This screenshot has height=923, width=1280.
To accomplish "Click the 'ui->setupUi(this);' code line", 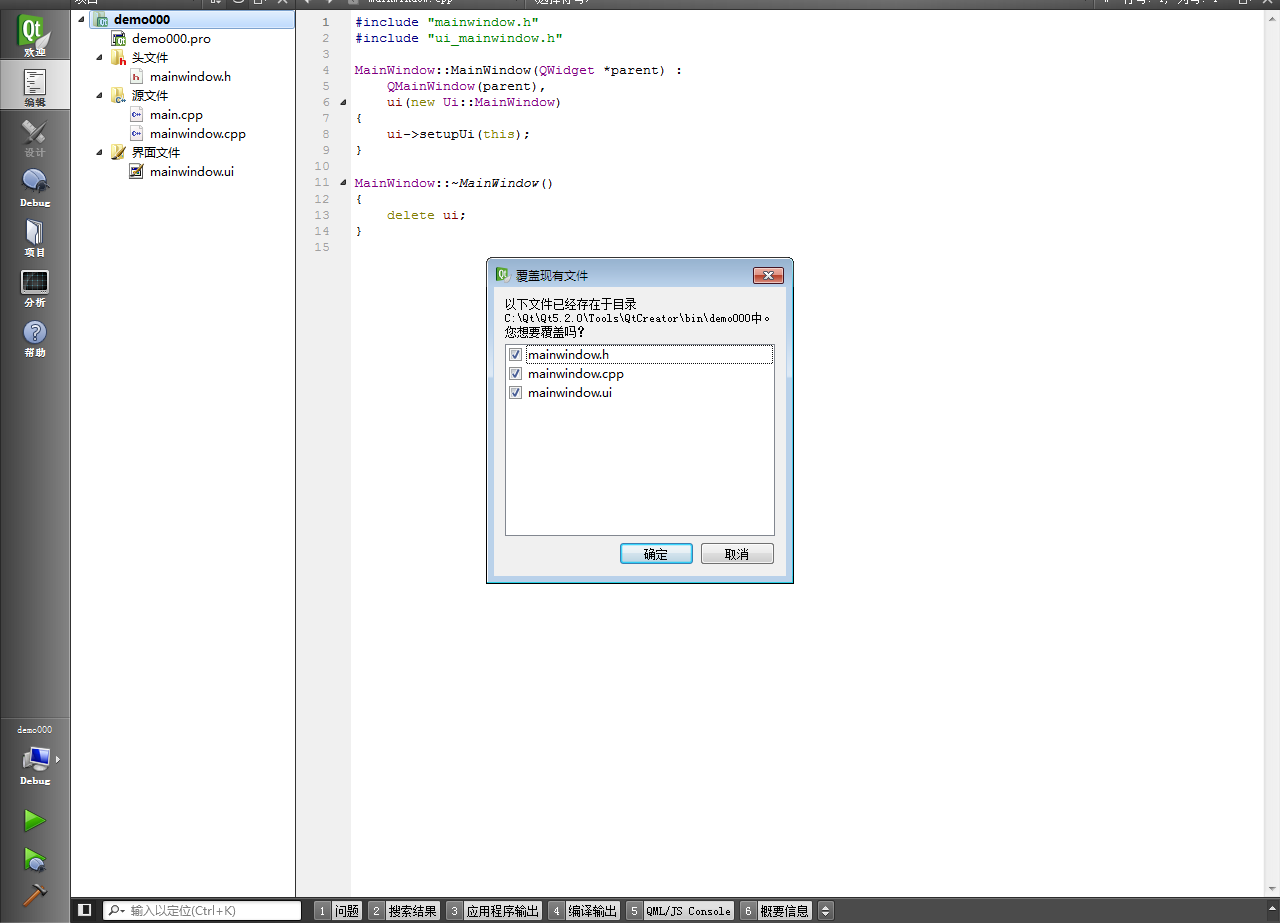I will click(458, 134).
